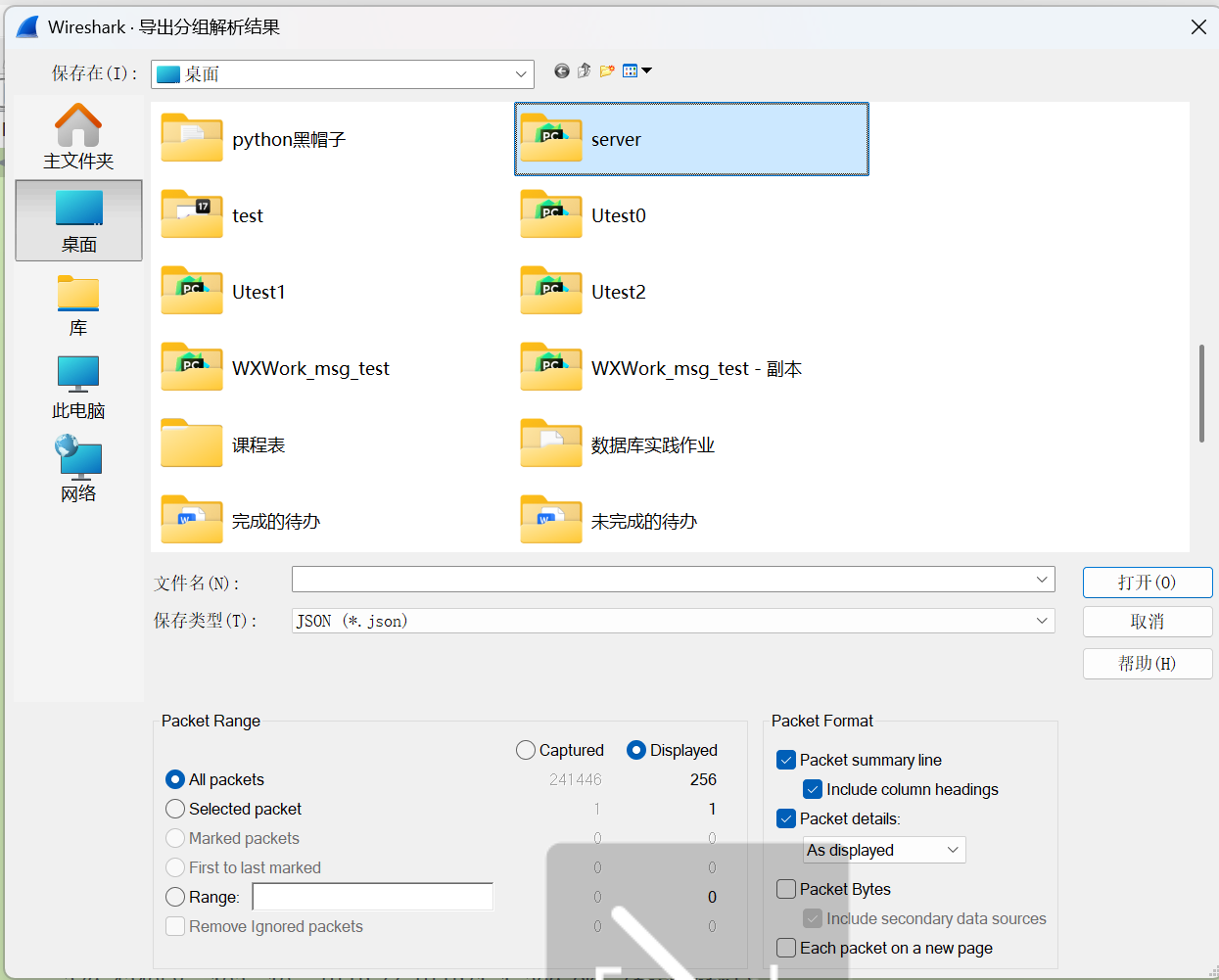Viewport: 1219px width, 980px height.
Task: Select the 数据库实践作业 folder icon
Action: coord(551,443)
